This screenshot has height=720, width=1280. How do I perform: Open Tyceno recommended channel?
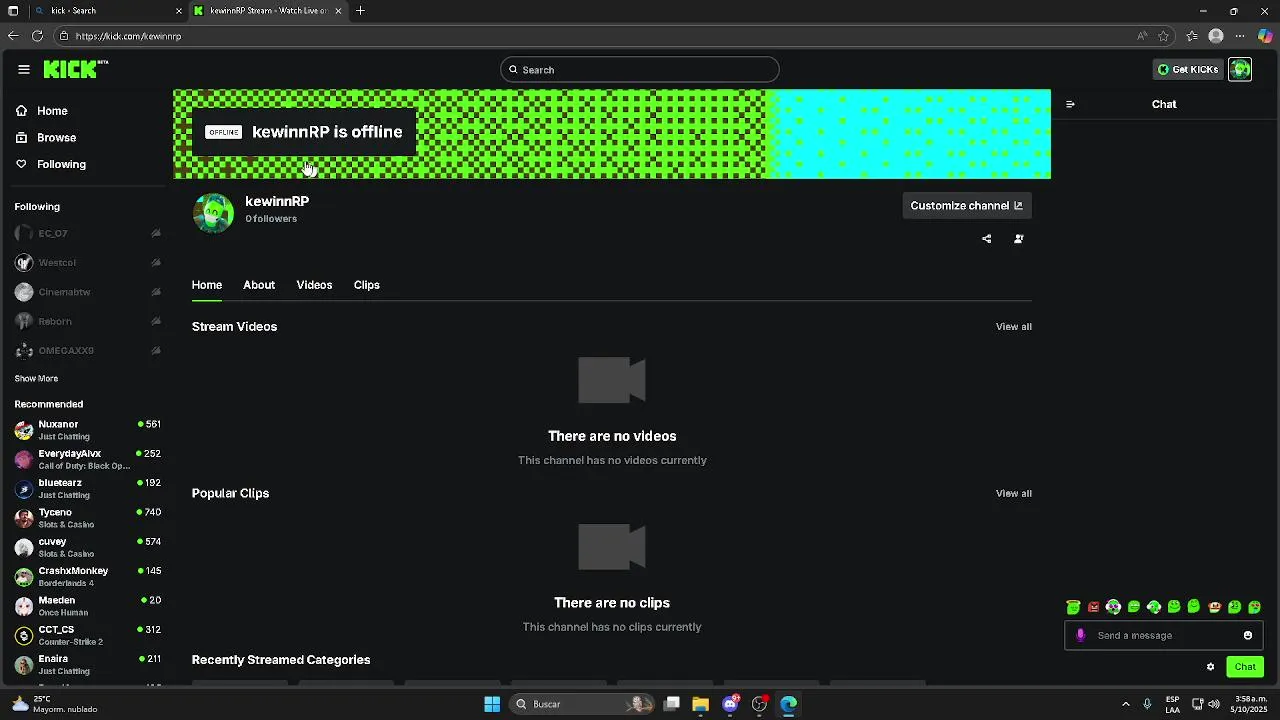(88, 518)
